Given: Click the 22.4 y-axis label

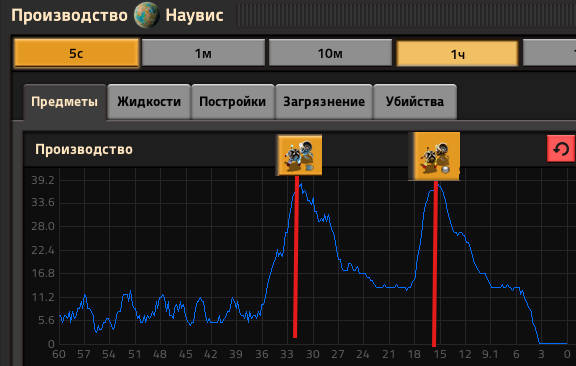Looking at the screenshot, I should [x=43, y=250].
